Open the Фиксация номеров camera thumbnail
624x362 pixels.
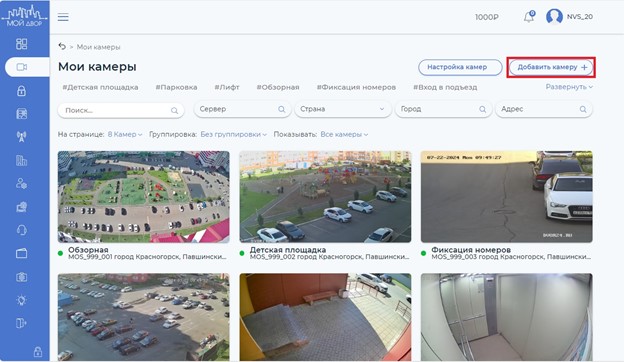tap(507, 197)
